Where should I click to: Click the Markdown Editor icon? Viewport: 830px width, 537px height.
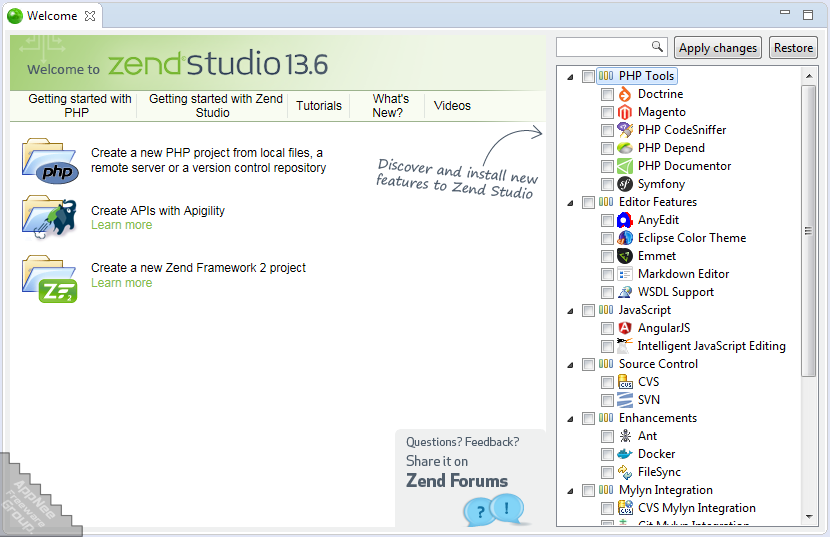pos(625,274)
